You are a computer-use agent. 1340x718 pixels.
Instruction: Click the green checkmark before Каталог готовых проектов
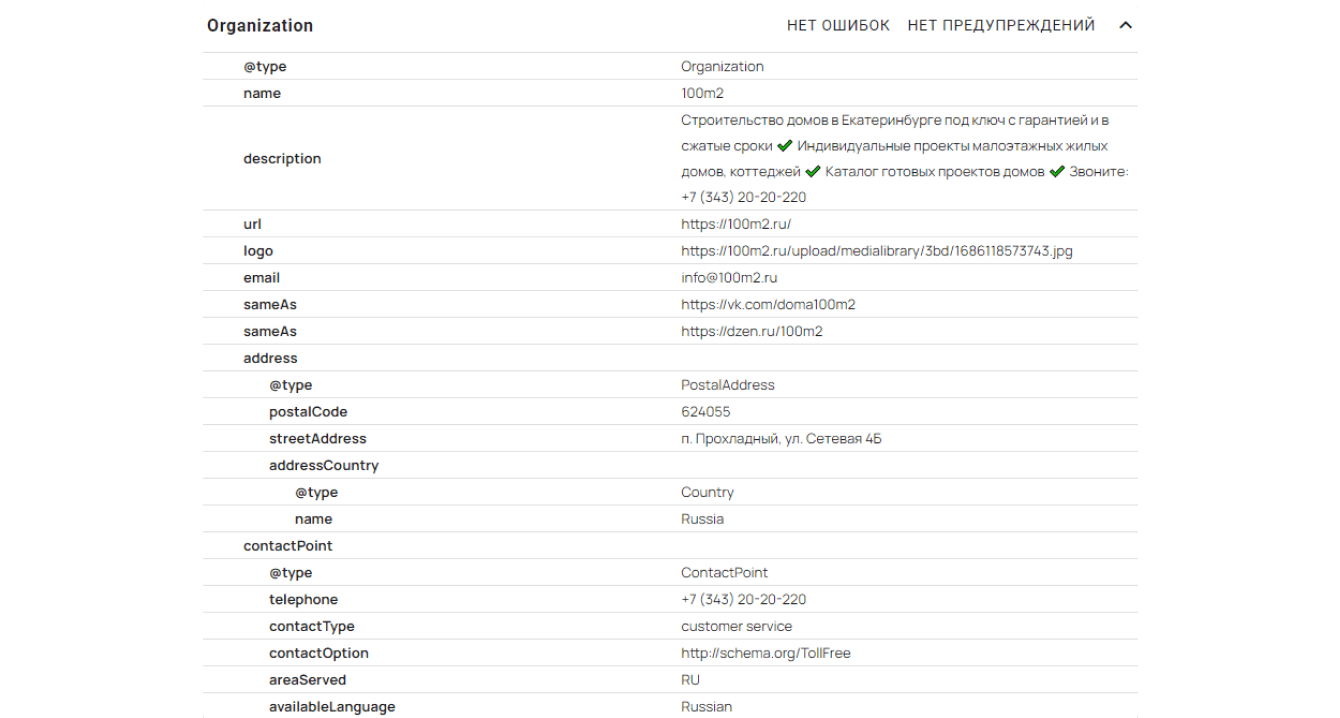(x=813, y=172)
